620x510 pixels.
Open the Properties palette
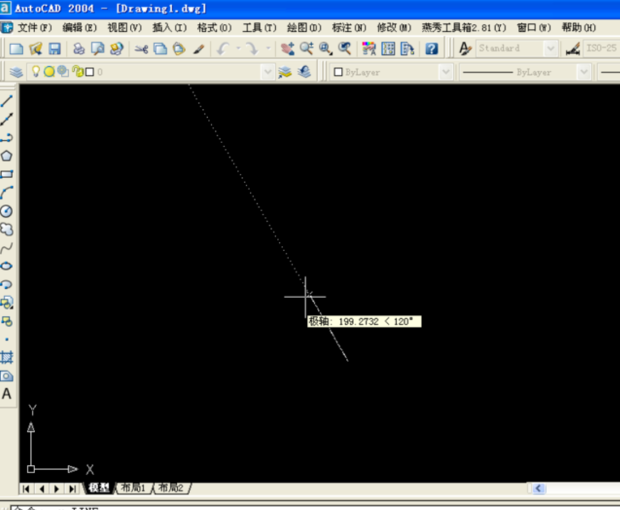(x=369, y=49)
